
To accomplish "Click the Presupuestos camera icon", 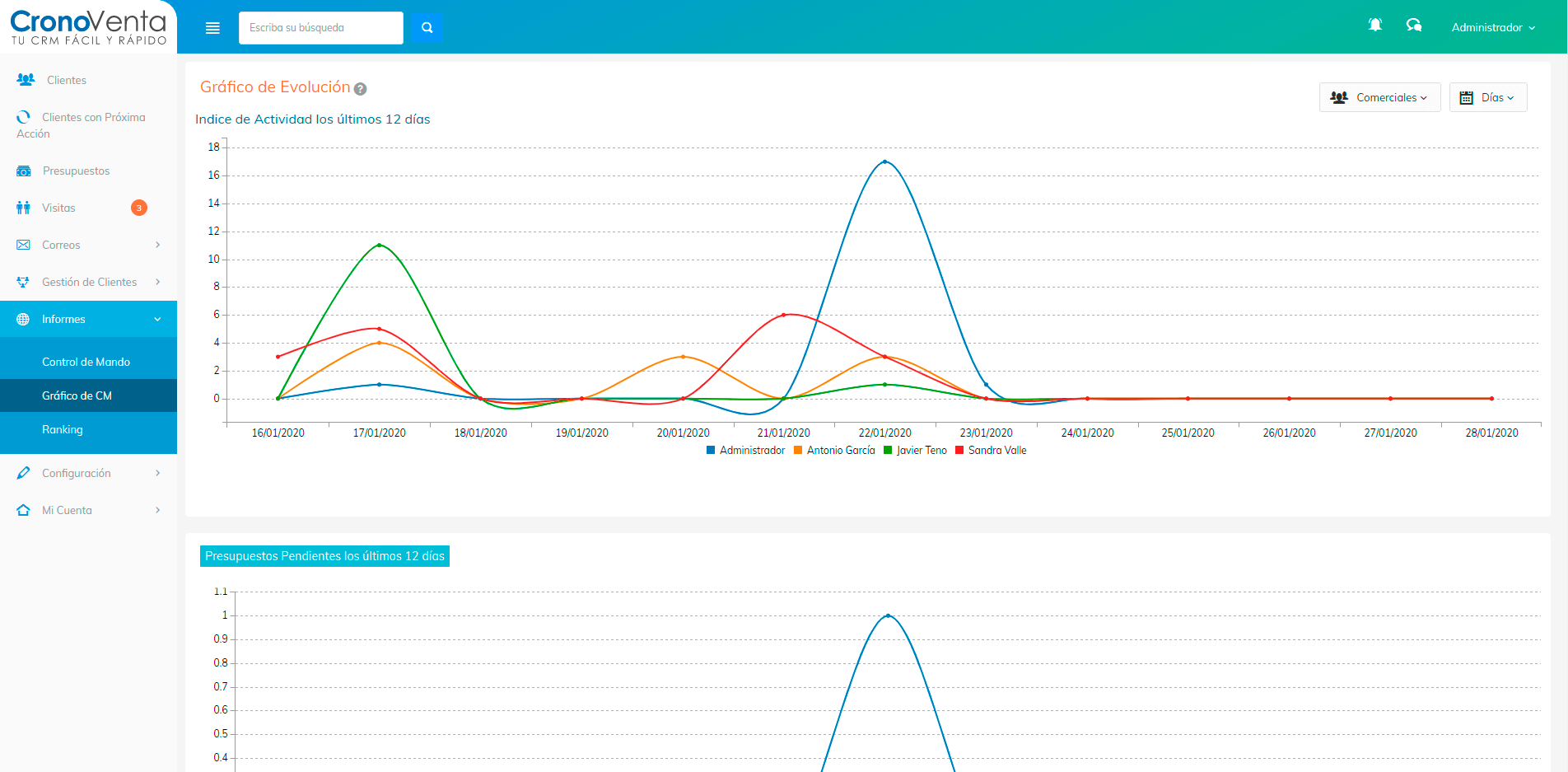I will tap(24, 171).
